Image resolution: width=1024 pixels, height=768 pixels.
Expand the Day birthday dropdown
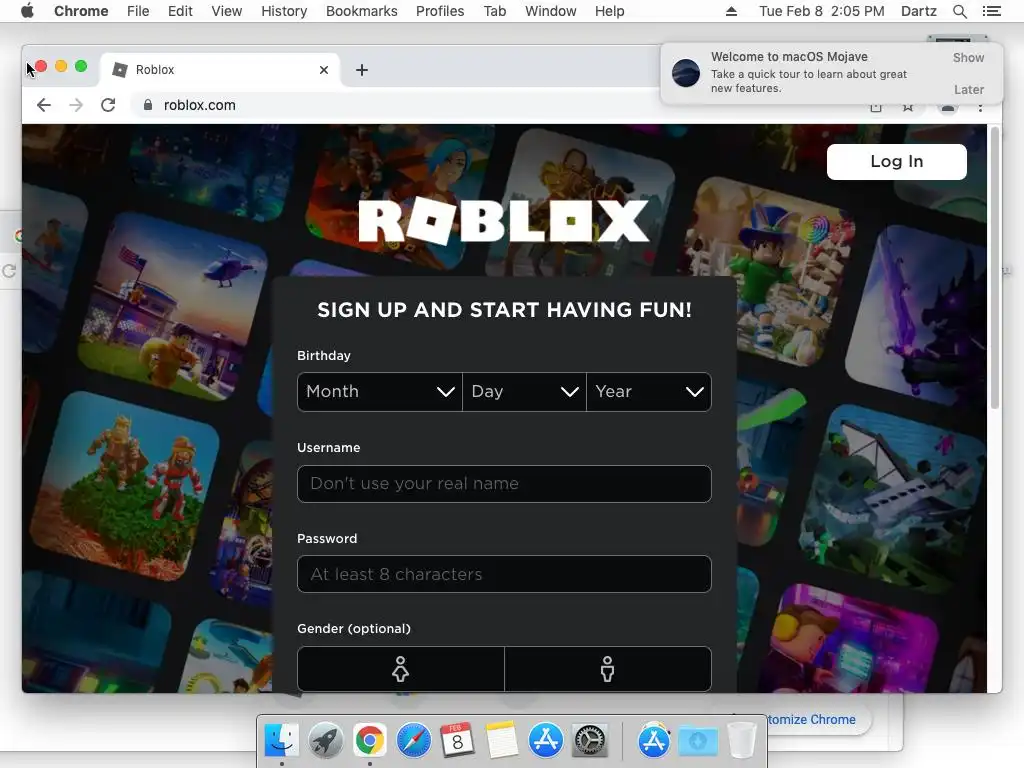(x=524, y=392)
